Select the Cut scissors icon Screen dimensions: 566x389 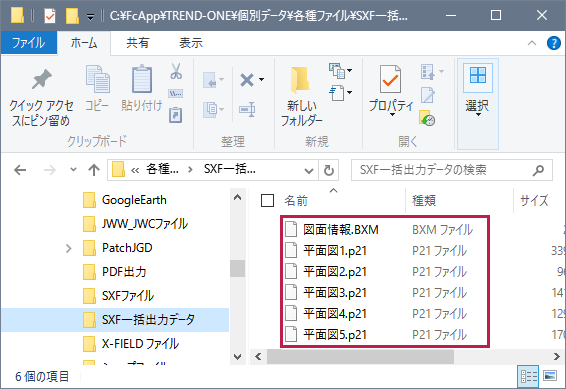[176, 71]
